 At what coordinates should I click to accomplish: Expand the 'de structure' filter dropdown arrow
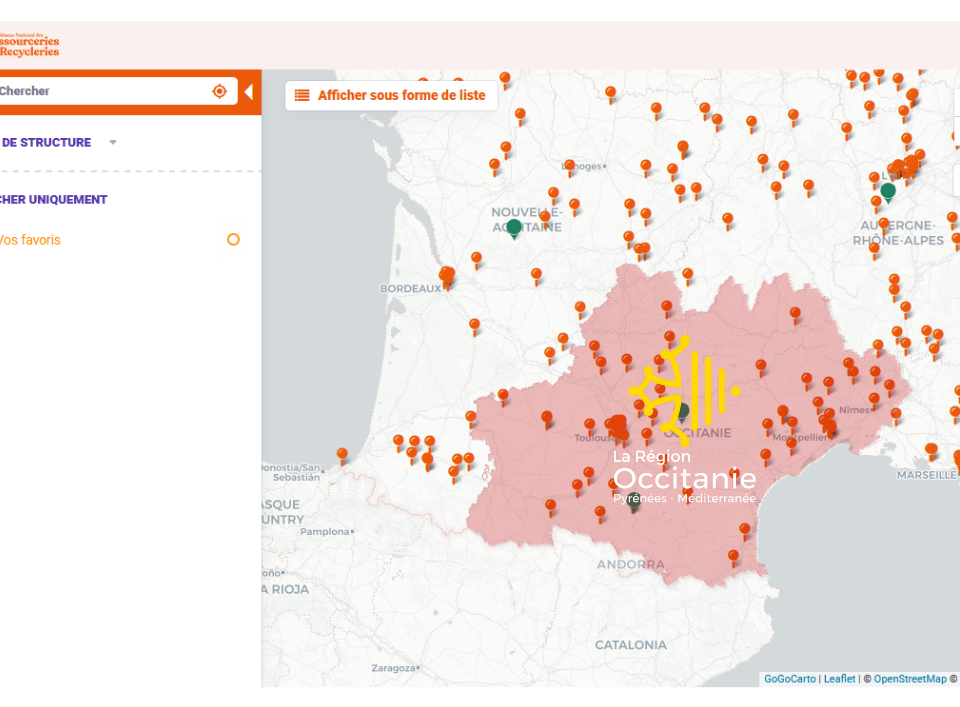(113, 143)
